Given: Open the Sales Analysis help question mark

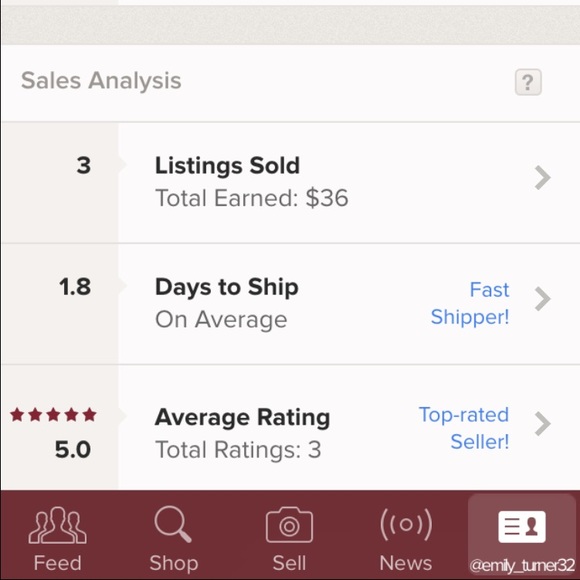Looking at the screenshot, I should [528, 82].
